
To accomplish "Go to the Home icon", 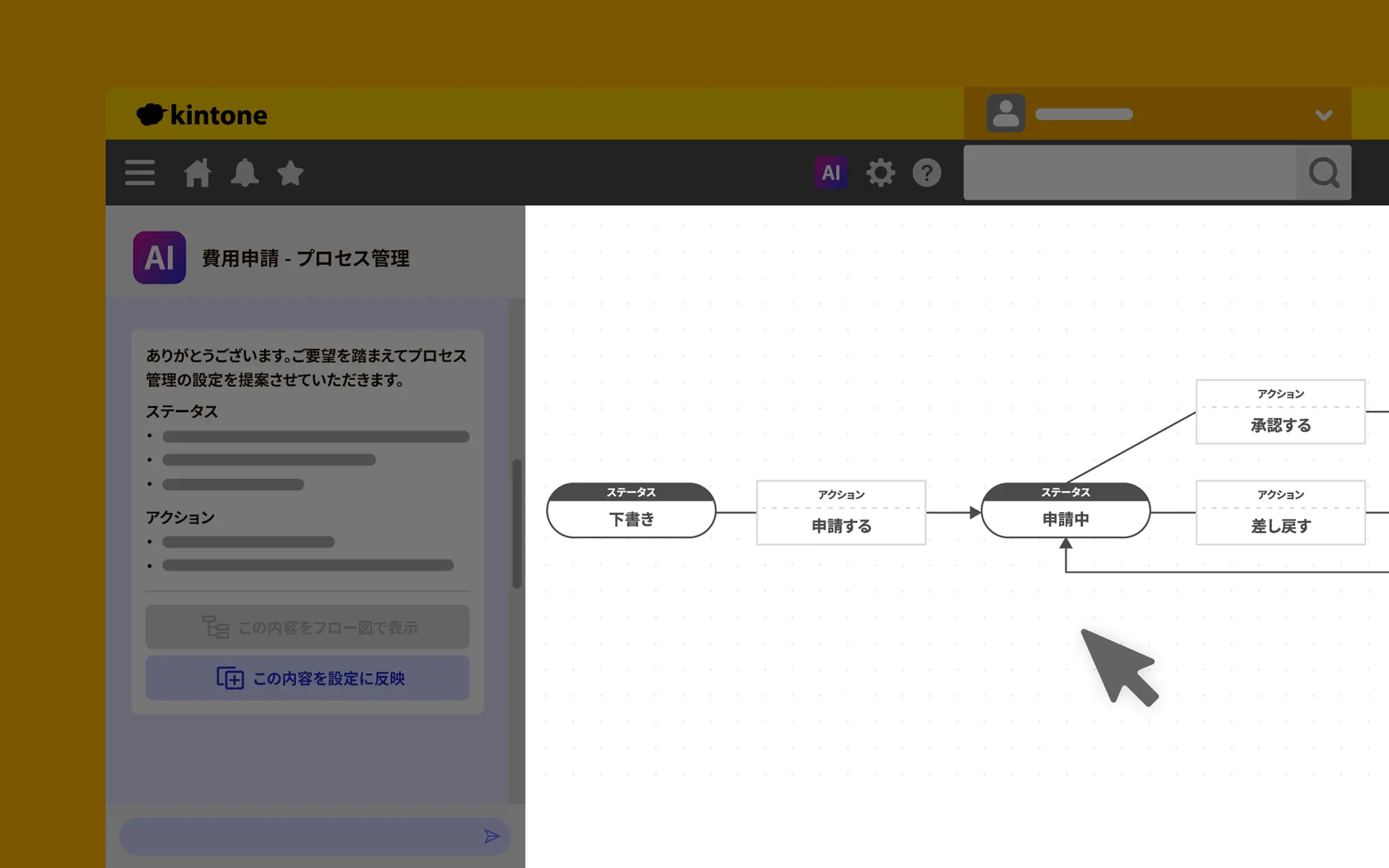I will coord(197,172).
